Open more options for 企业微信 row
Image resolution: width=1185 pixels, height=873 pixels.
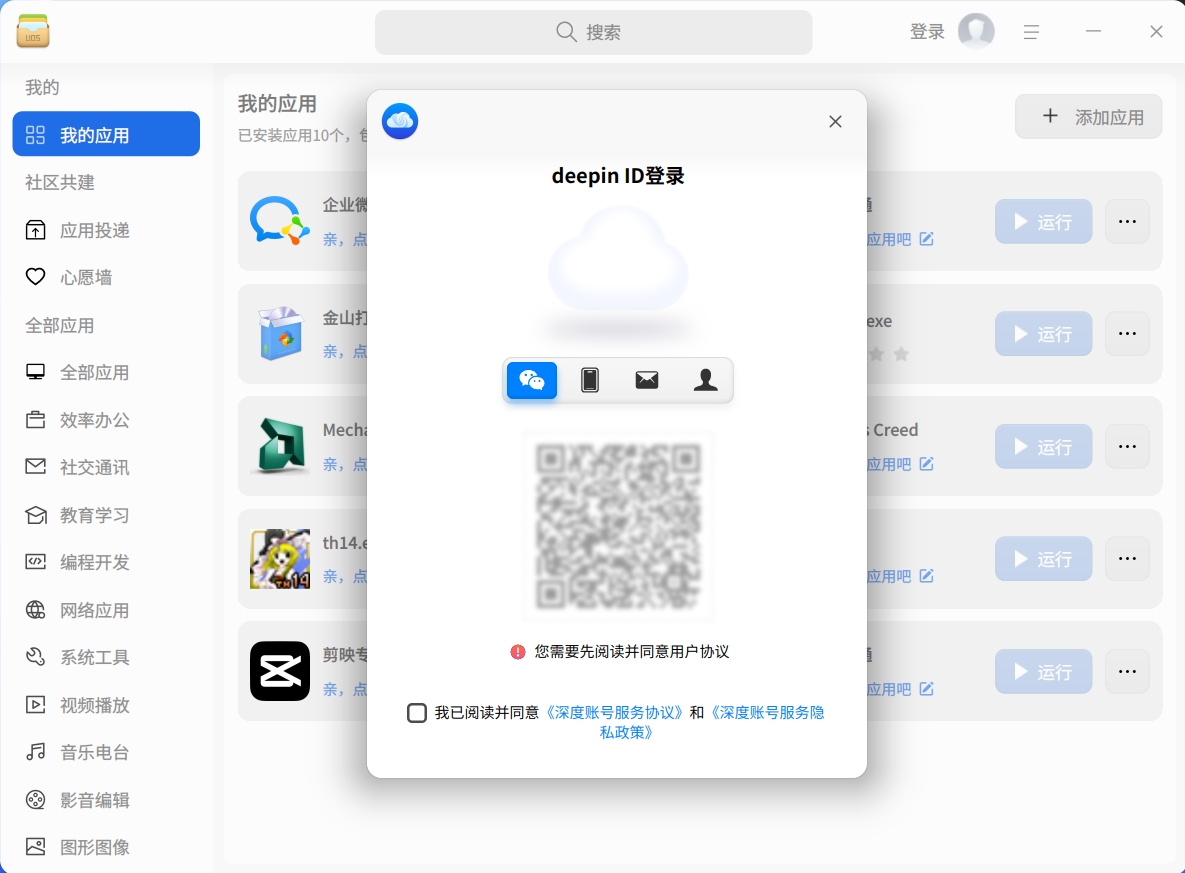click(x=1127, y=221)
